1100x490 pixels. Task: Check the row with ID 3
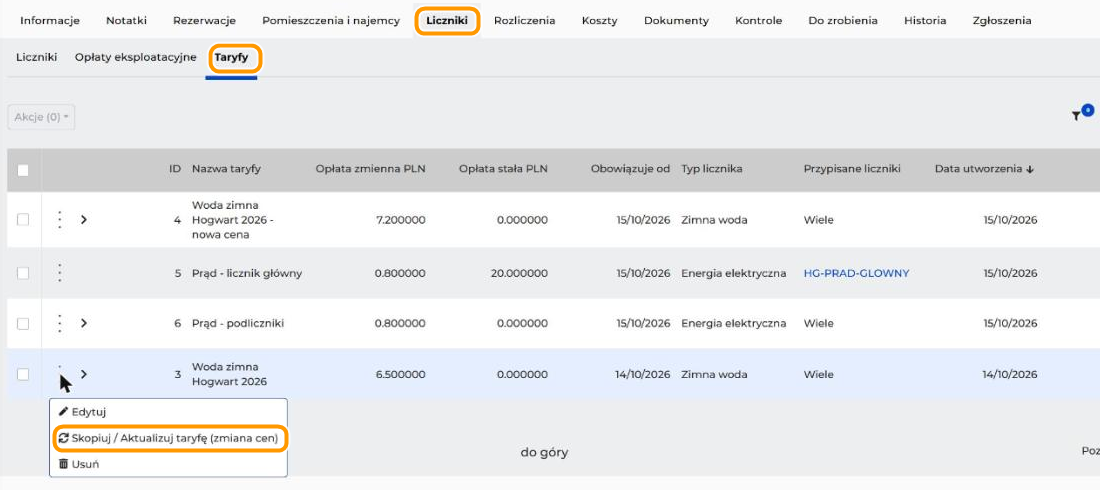coord(22,374)
